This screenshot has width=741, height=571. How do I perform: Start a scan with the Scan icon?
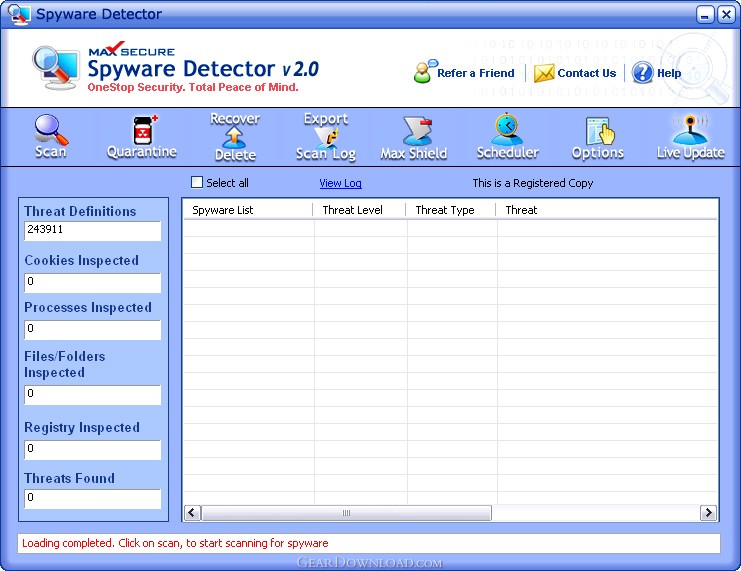(51, 136)
